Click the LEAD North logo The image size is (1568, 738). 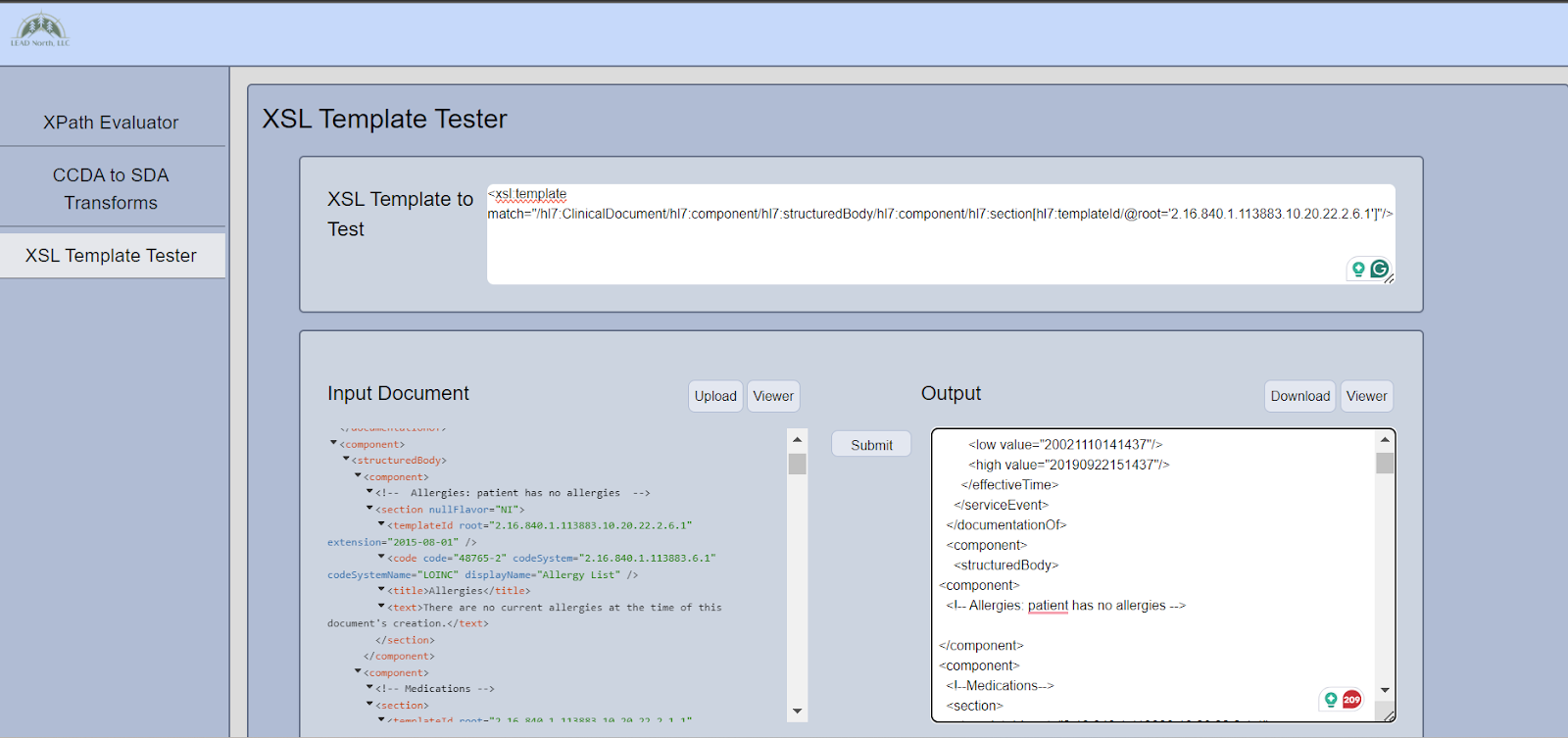click(x=40, y=29)
